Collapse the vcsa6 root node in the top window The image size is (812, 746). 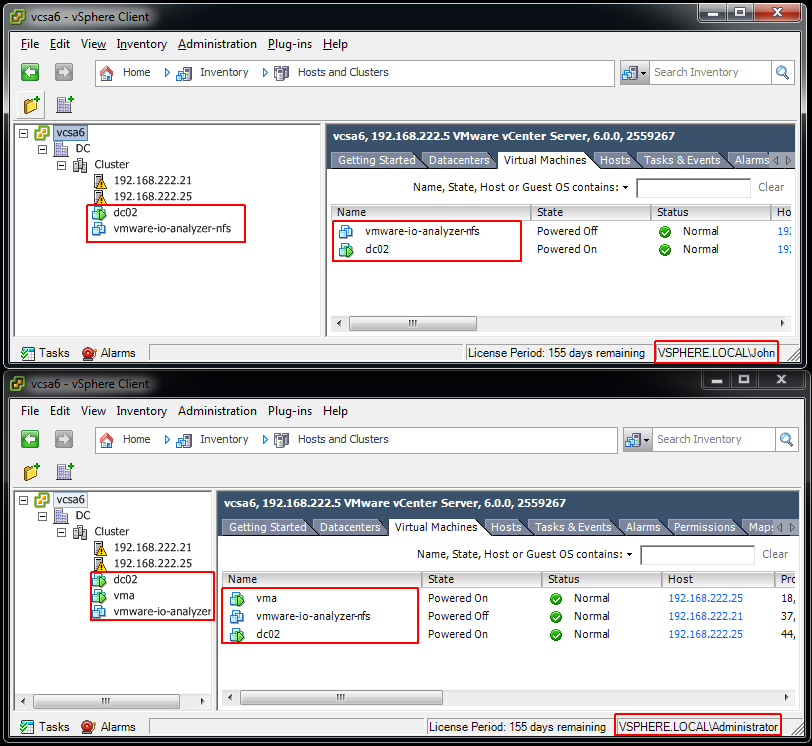(23, 133)
